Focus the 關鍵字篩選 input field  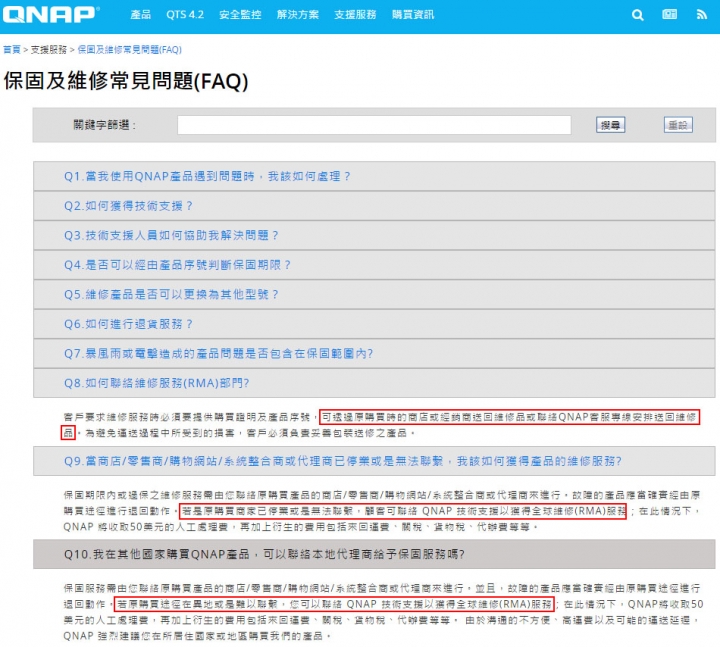tap(374, 125)
